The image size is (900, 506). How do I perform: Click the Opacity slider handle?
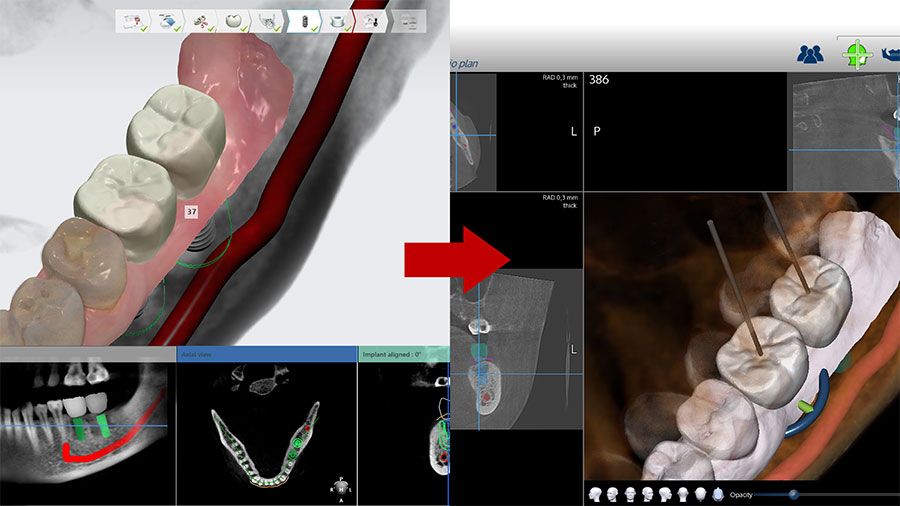click(793, 494)
